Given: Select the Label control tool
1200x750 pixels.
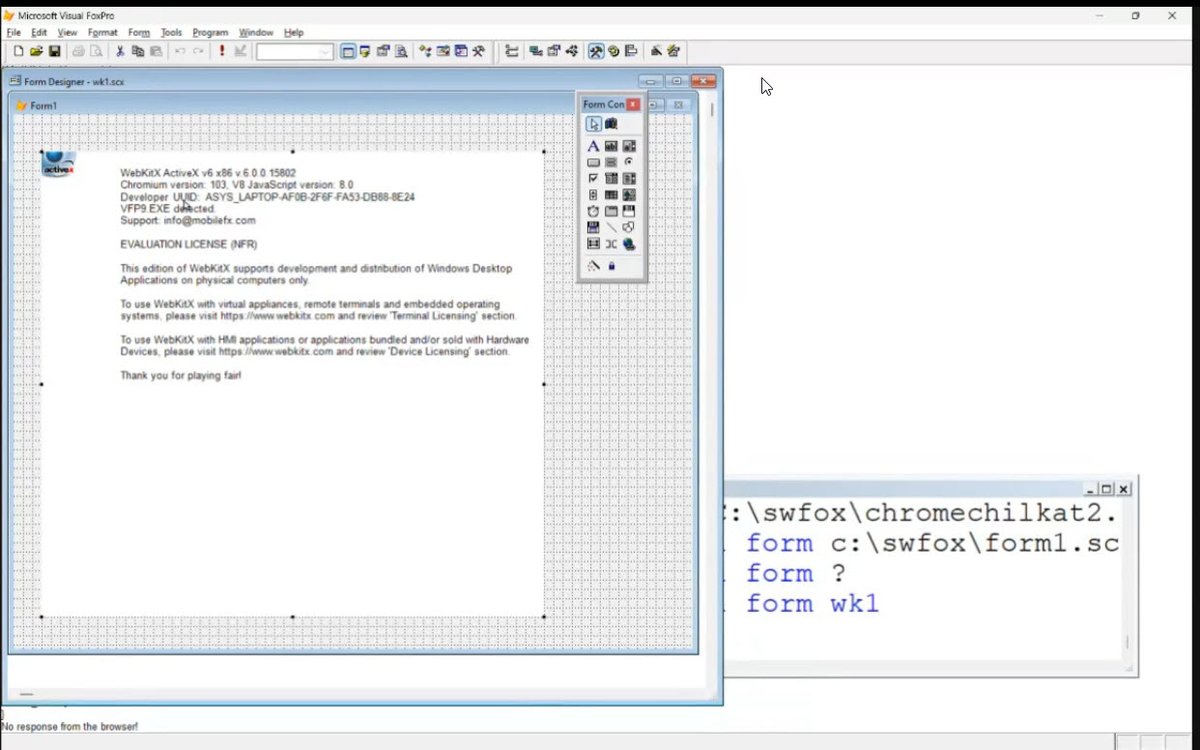Looking at the screenshot, I should pos(593,146).
